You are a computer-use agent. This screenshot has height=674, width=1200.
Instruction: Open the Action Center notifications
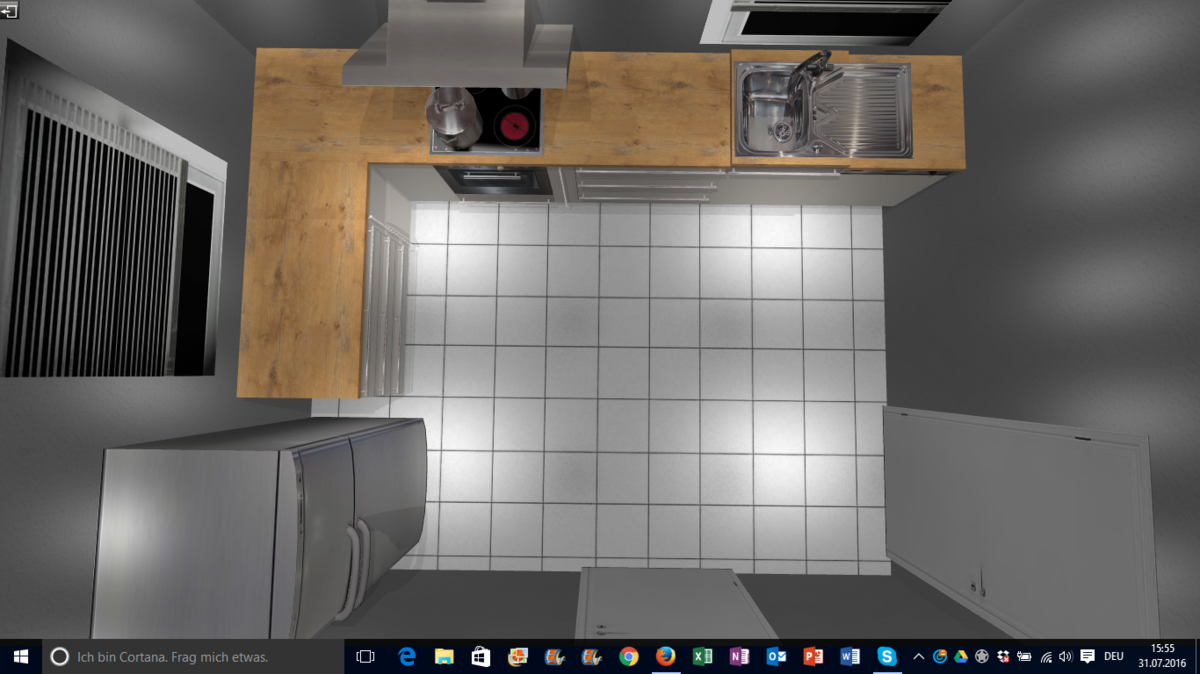1088,657
